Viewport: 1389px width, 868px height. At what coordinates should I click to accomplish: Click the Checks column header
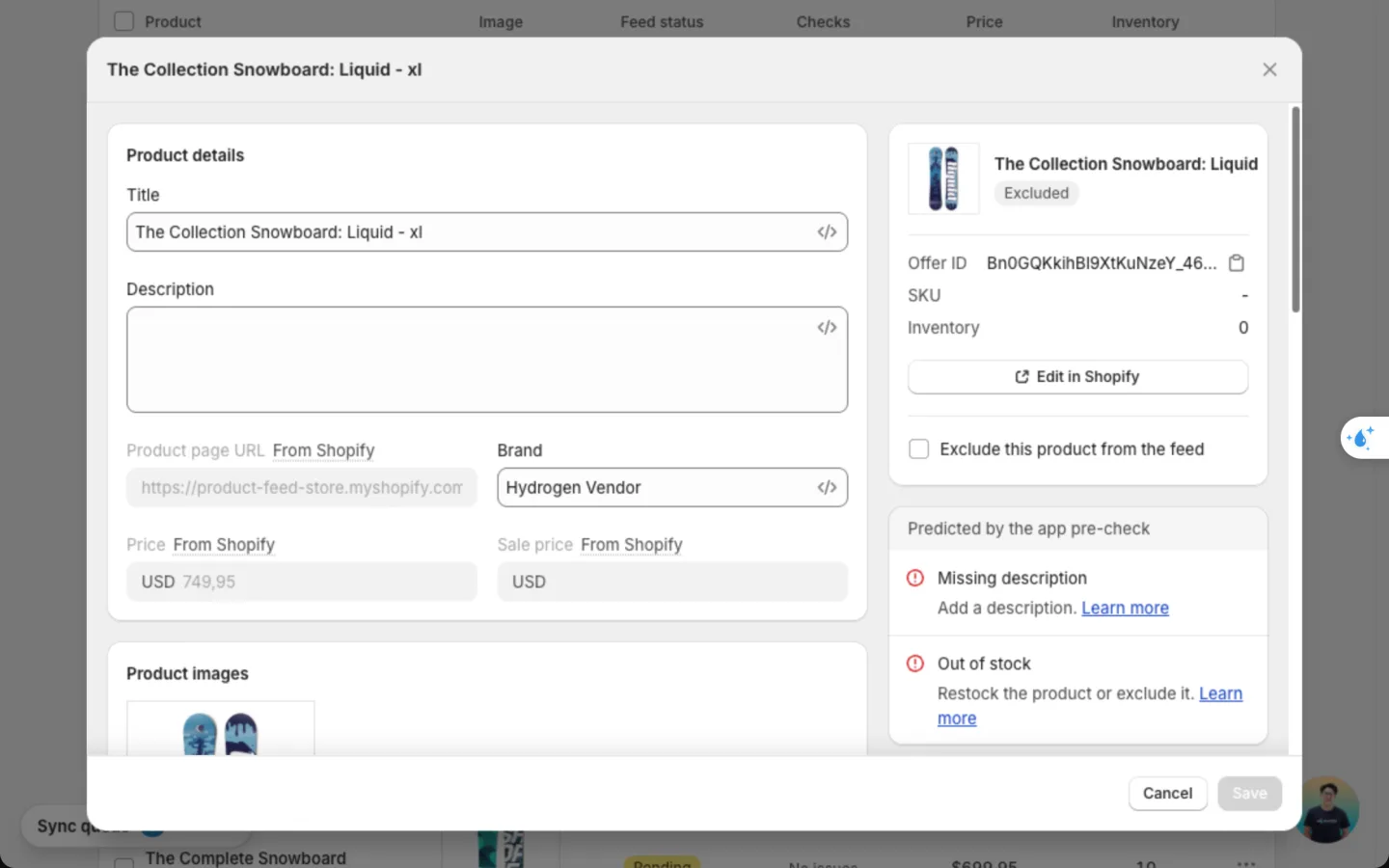(x=823, y=21)
